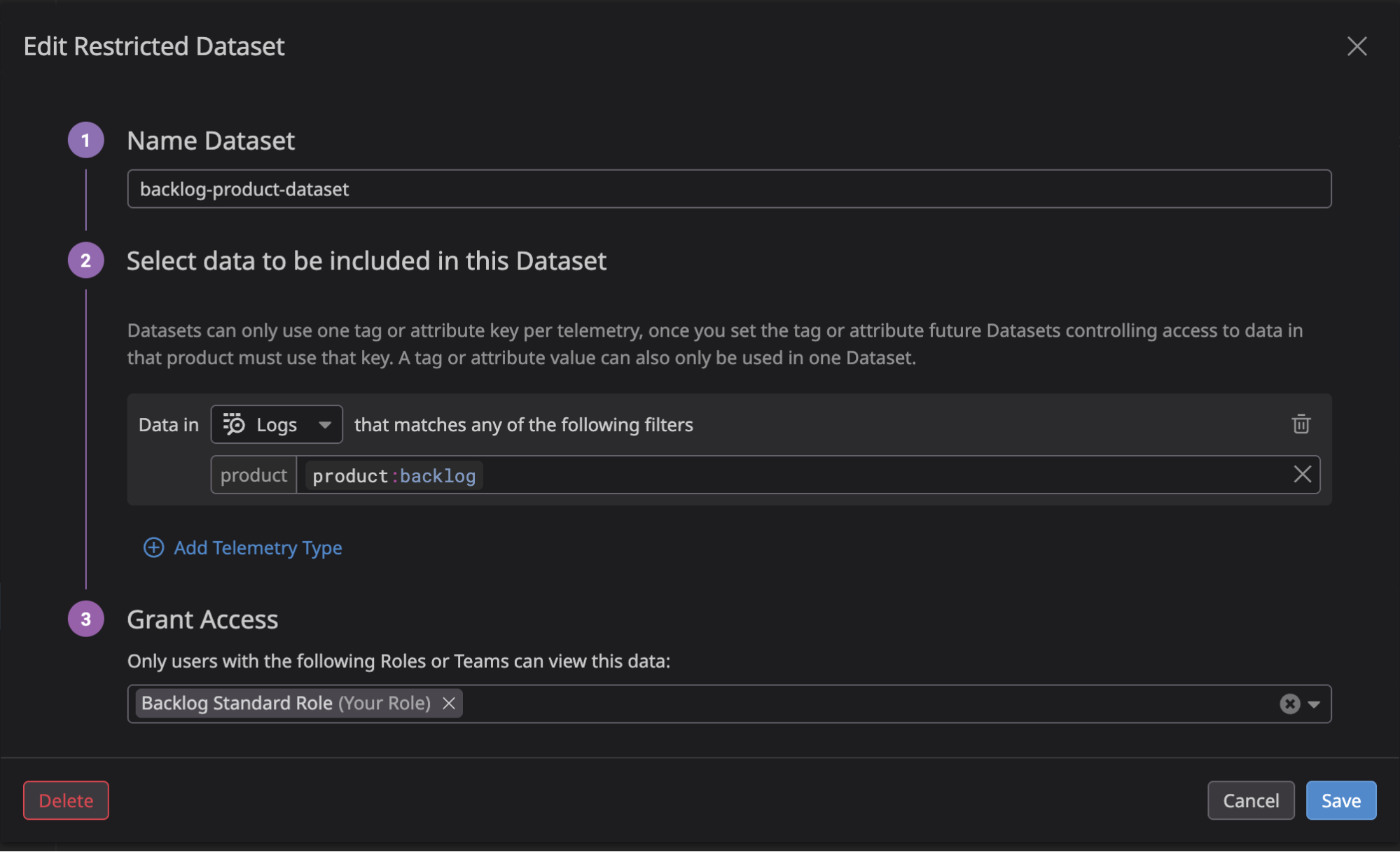Click the Logs telemetry icon
1400x852 pixels.
[234, 424]
